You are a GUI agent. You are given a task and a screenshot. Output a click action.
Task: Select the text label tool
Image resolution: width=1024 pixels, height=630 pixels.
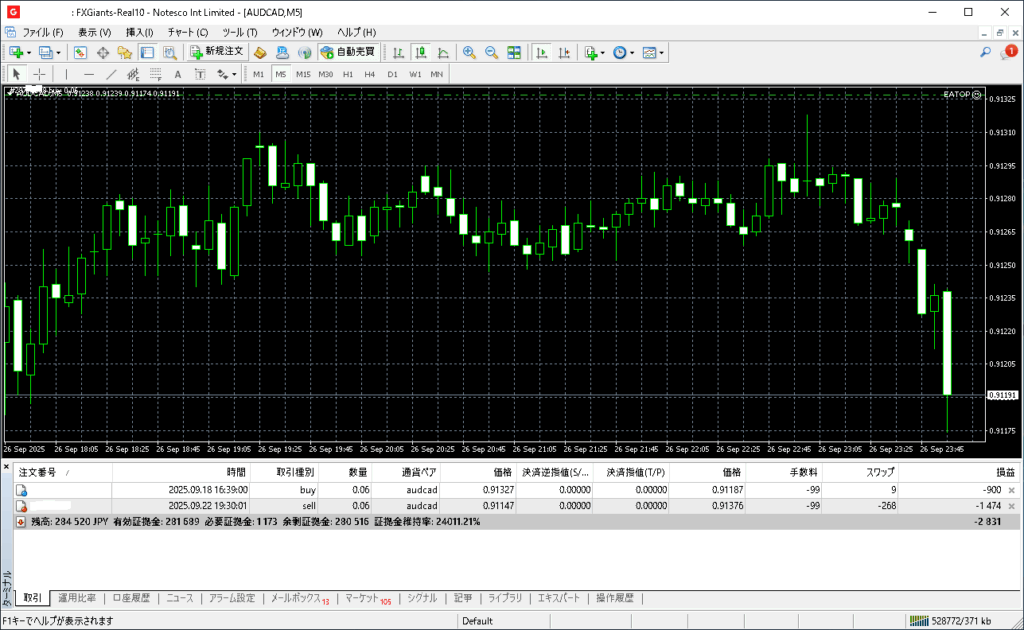tap(178, 74)
